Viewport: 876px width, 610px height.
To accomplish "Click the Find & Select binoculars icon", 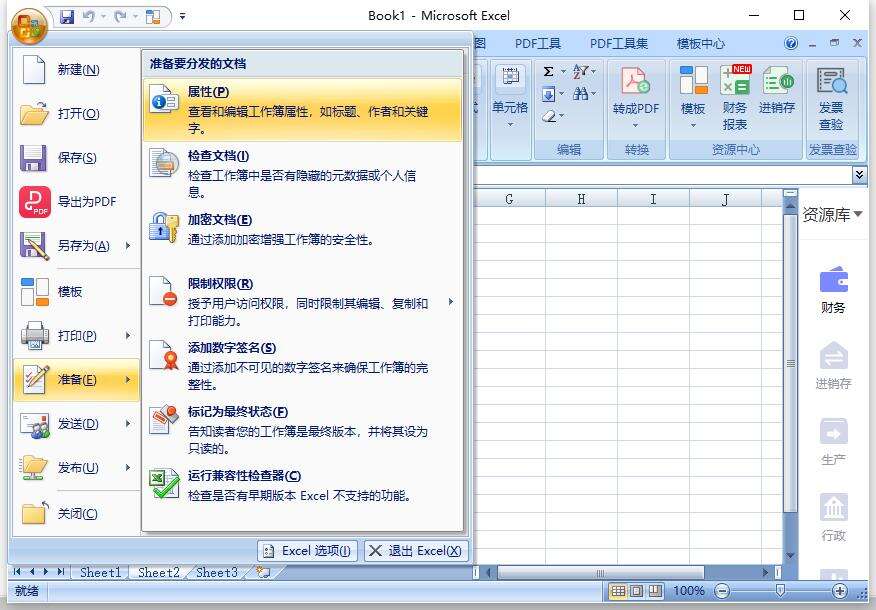I will (581, 94).
